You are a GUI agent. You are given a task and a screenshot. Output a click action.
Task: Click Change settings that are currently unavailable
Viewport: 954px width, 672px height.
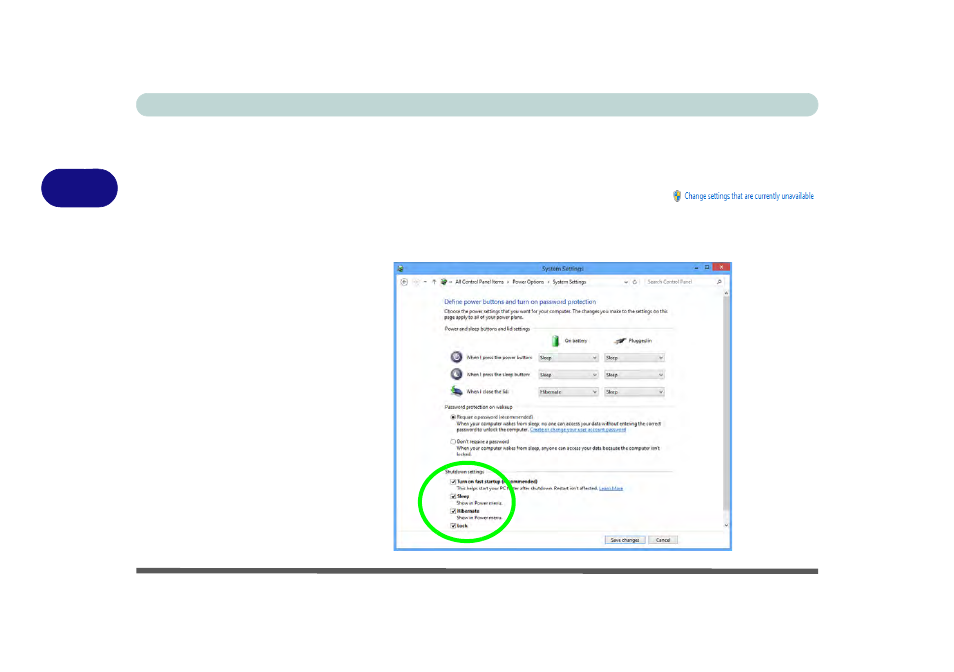[749, 196]
